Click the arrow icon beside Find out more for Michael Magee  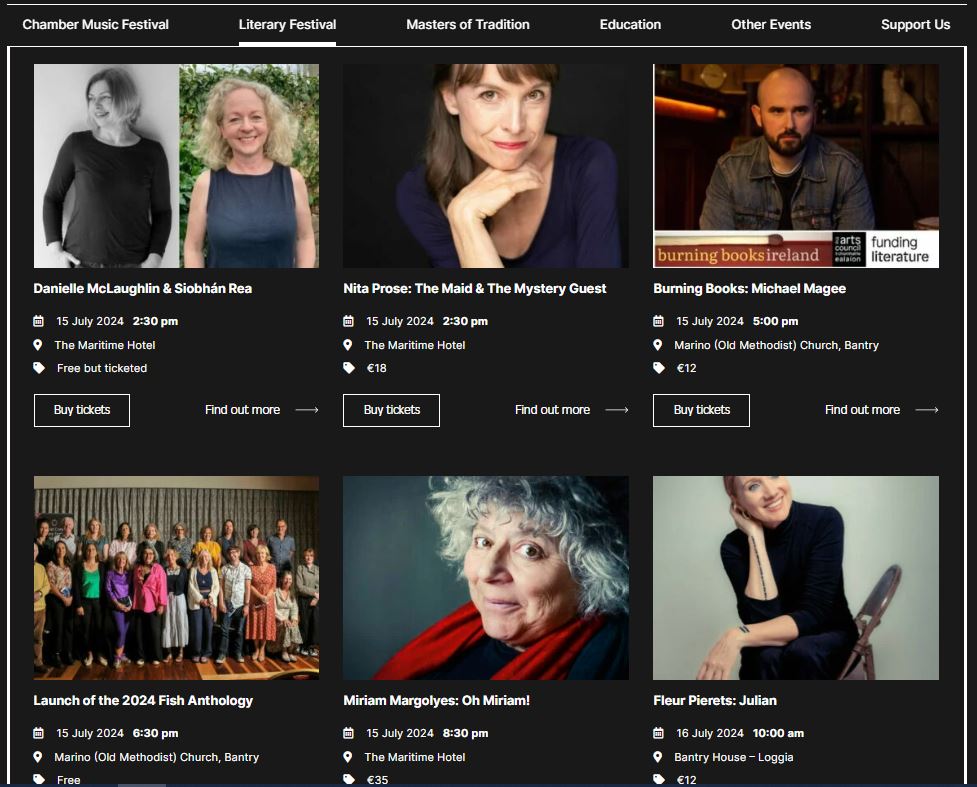click(927, 409)
